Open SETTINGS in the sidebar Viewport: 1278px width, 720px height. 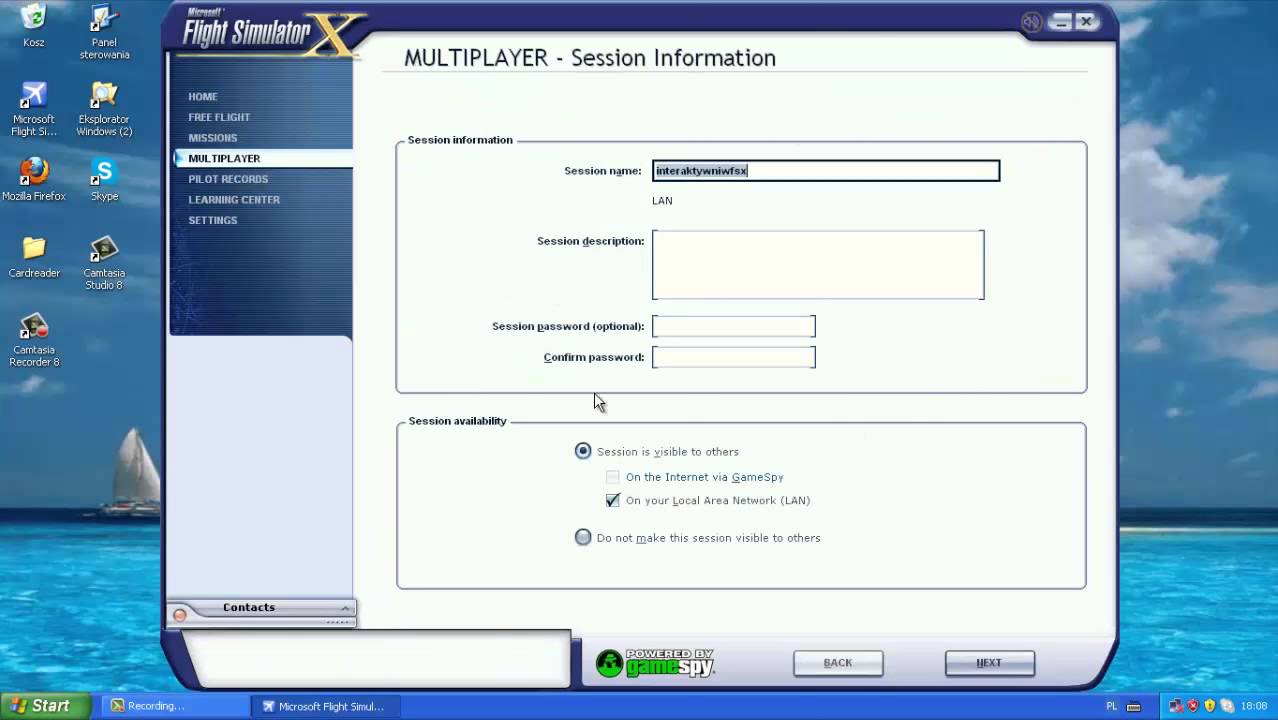pos(213,220)
